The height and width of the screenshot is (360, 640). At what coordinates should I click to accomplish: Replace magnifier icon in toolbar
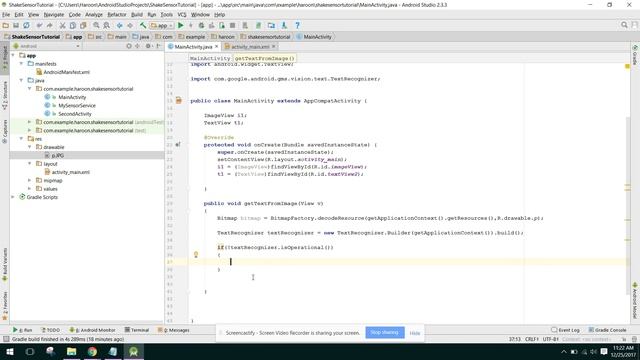pos(107,25)
